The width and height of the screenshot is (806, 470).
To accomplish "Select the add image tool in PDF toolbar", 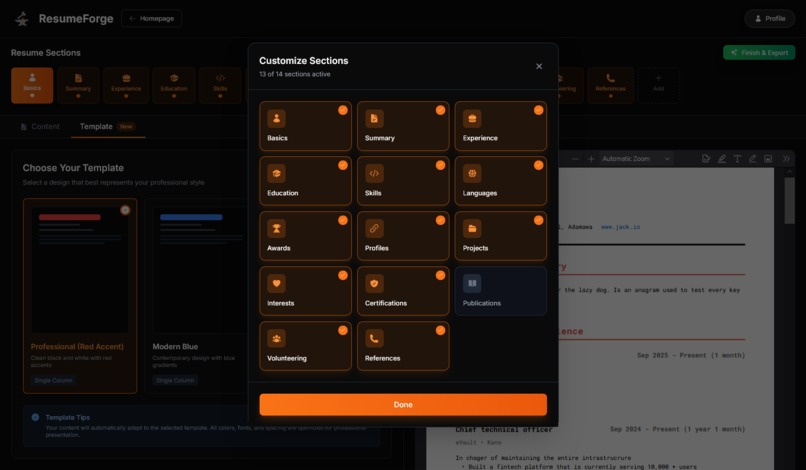I will point(768,159).
